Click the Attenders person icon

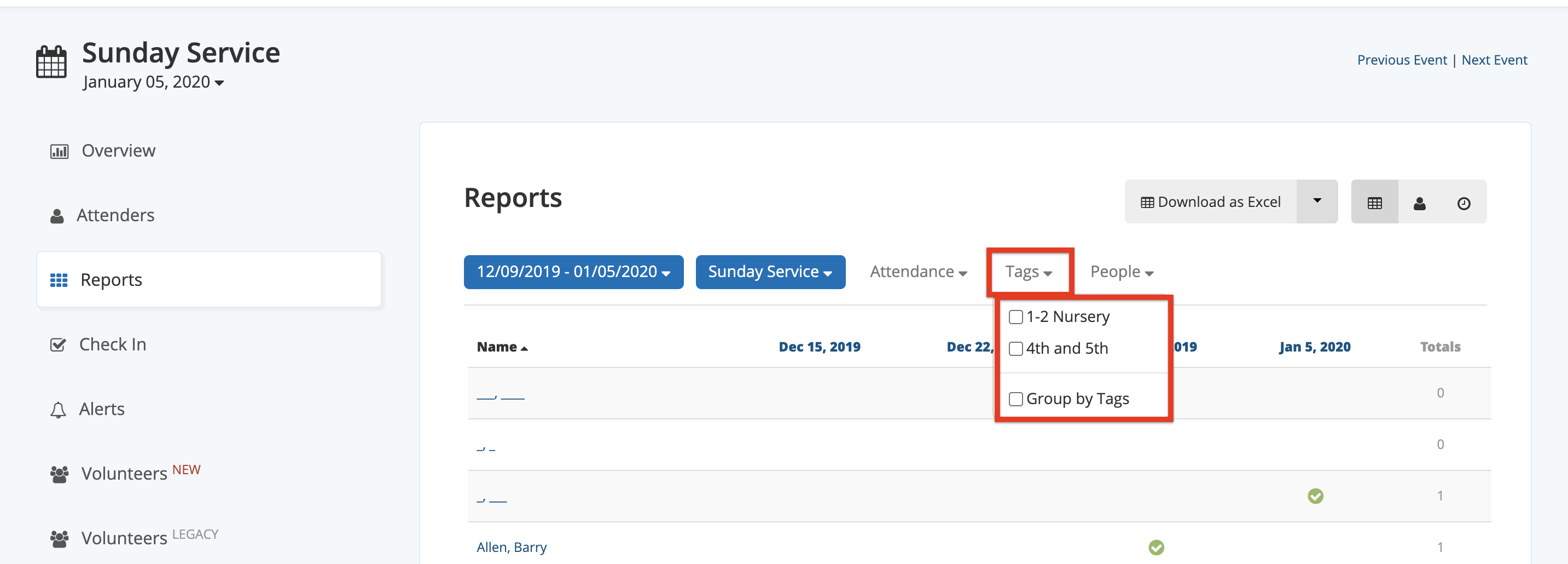(x=57, y=216)
